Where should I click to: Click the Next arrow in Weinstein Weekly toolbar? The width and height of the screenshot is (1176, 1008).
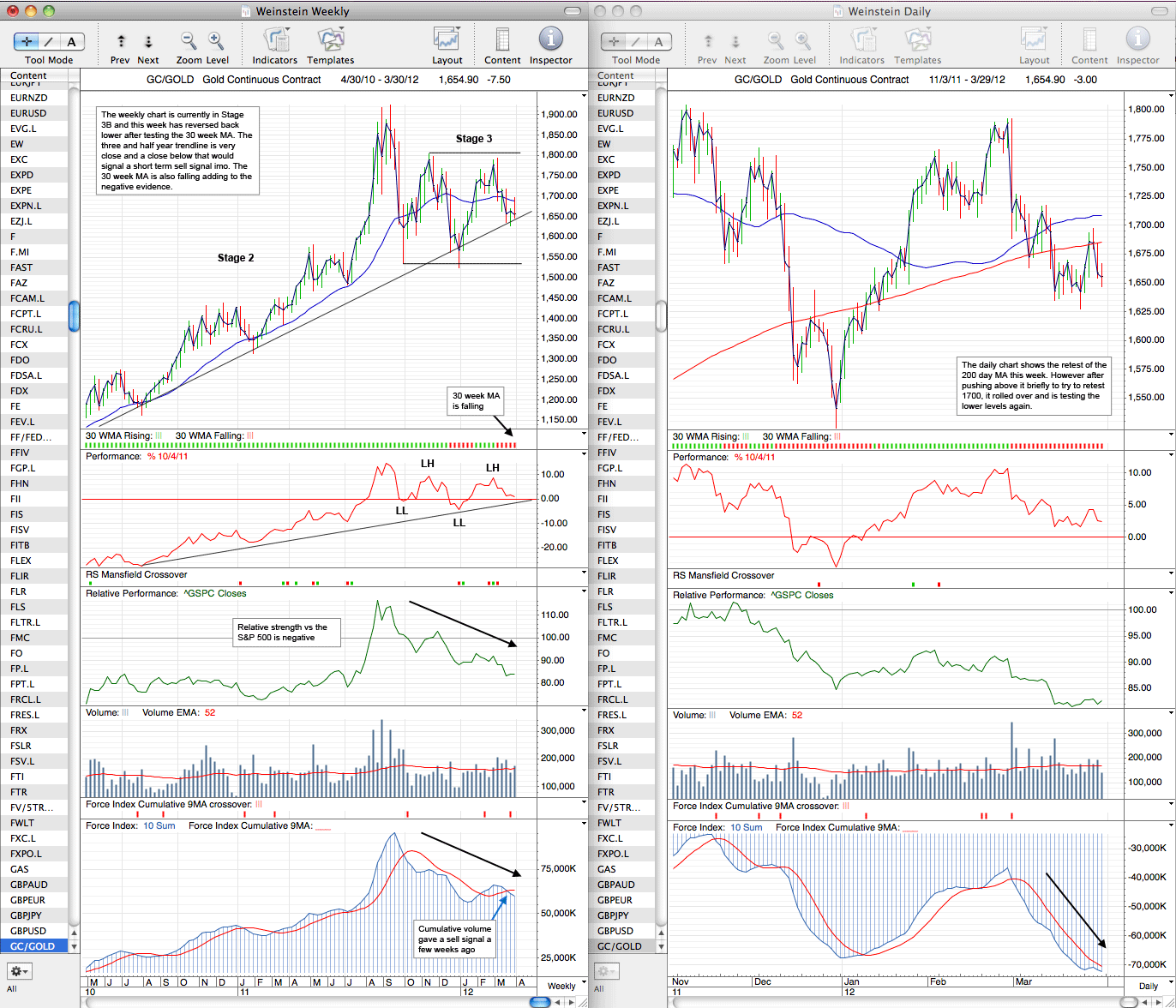(148, 41)
